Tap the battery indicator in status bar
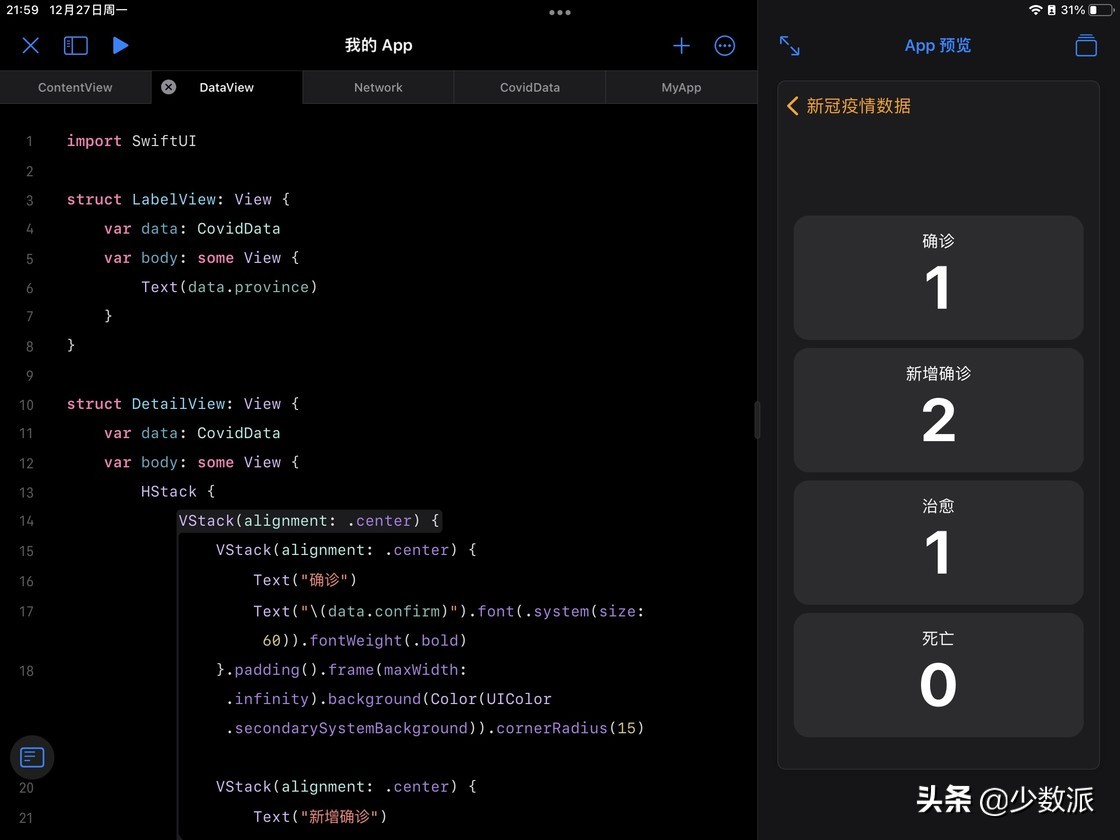The height and width of the screenshot is (840, 1120). (x=1100, y=10)
